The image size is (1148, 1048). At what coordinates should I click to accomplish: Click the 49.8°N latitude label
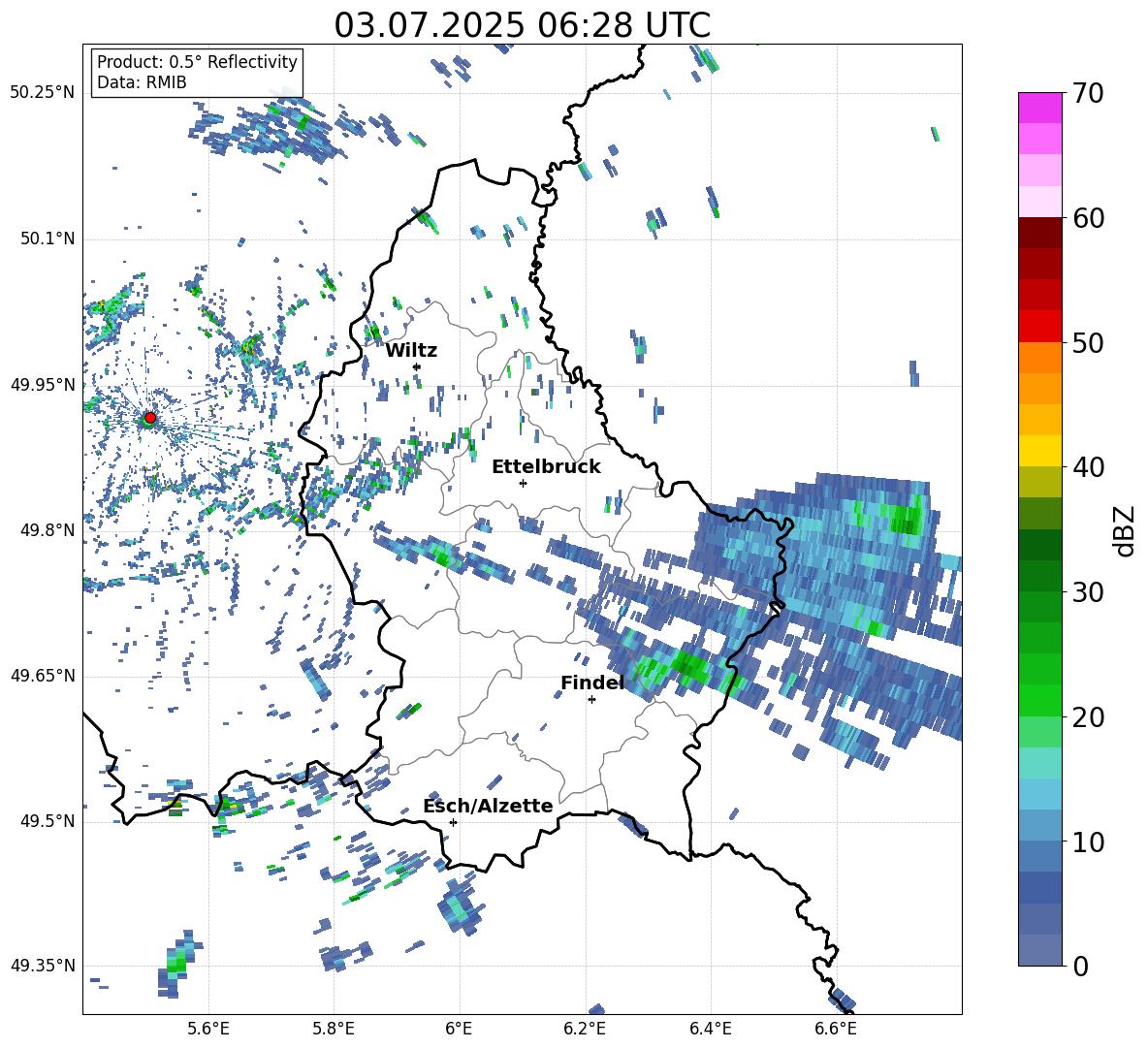tap(48, 530)
